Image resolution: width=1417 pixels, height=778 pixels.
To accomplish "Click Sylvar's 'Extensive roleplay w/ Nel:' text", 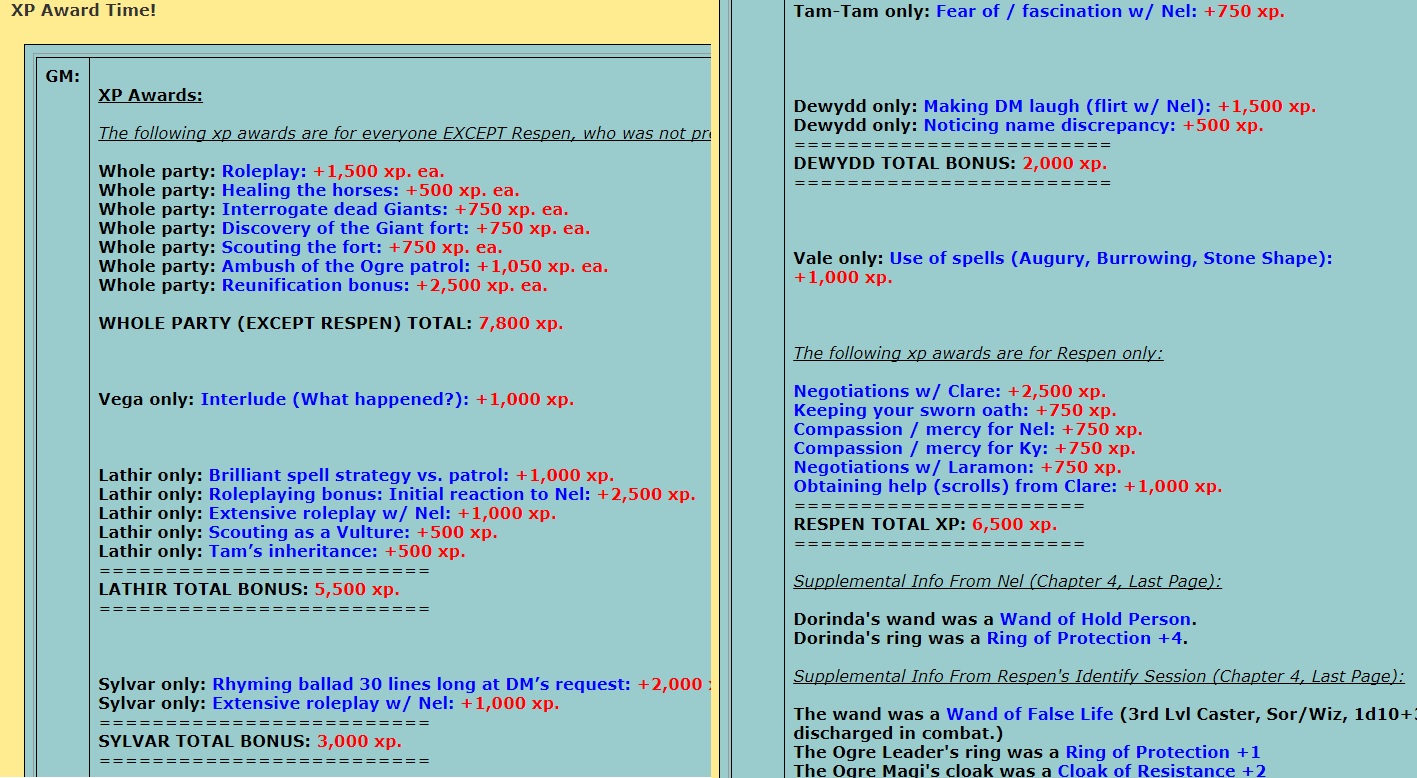I will point(333,704).
